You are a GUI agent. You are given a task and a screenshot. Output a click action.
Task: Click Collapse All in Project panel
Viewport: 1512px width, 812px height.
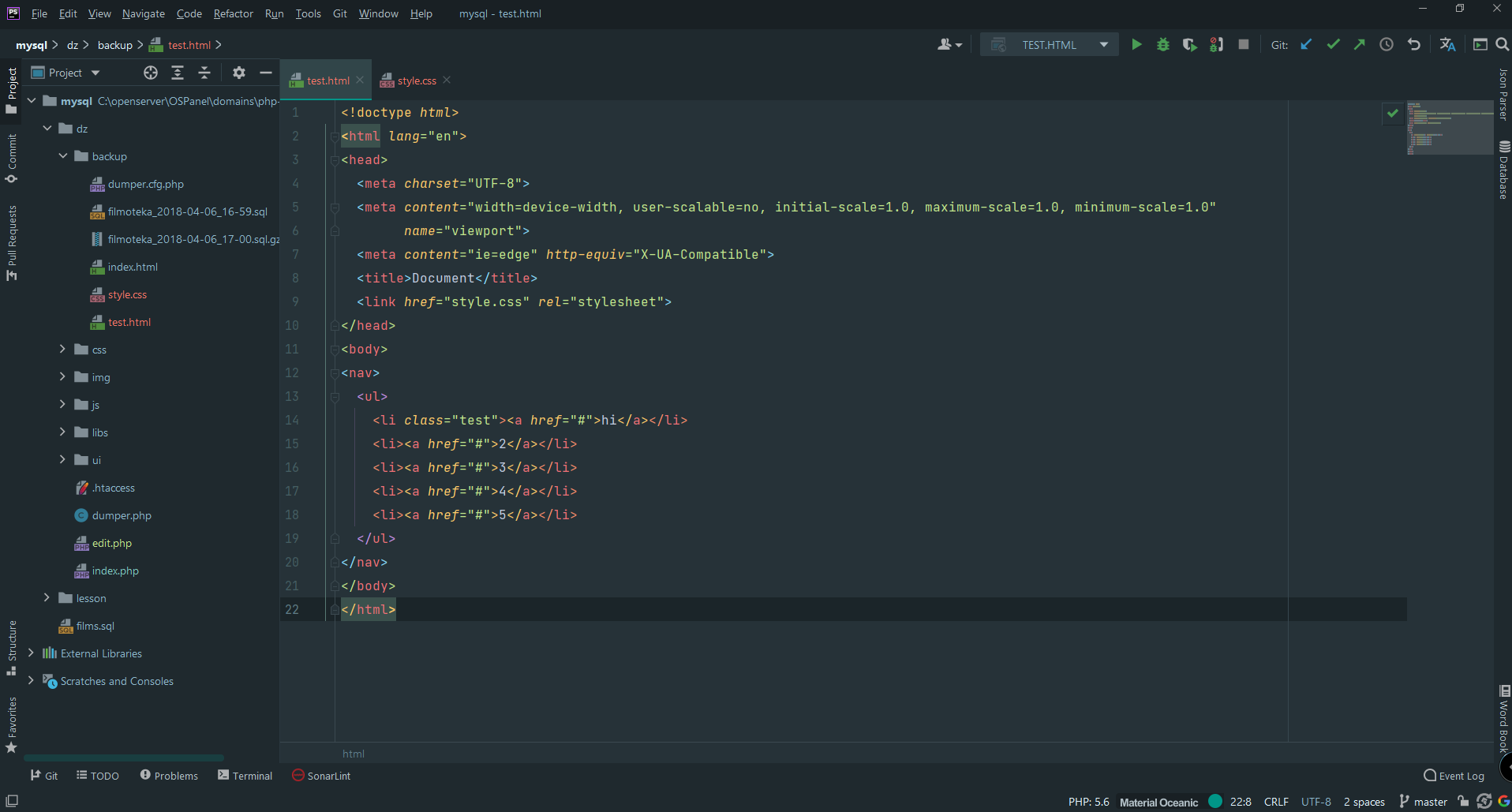(204, 73)
